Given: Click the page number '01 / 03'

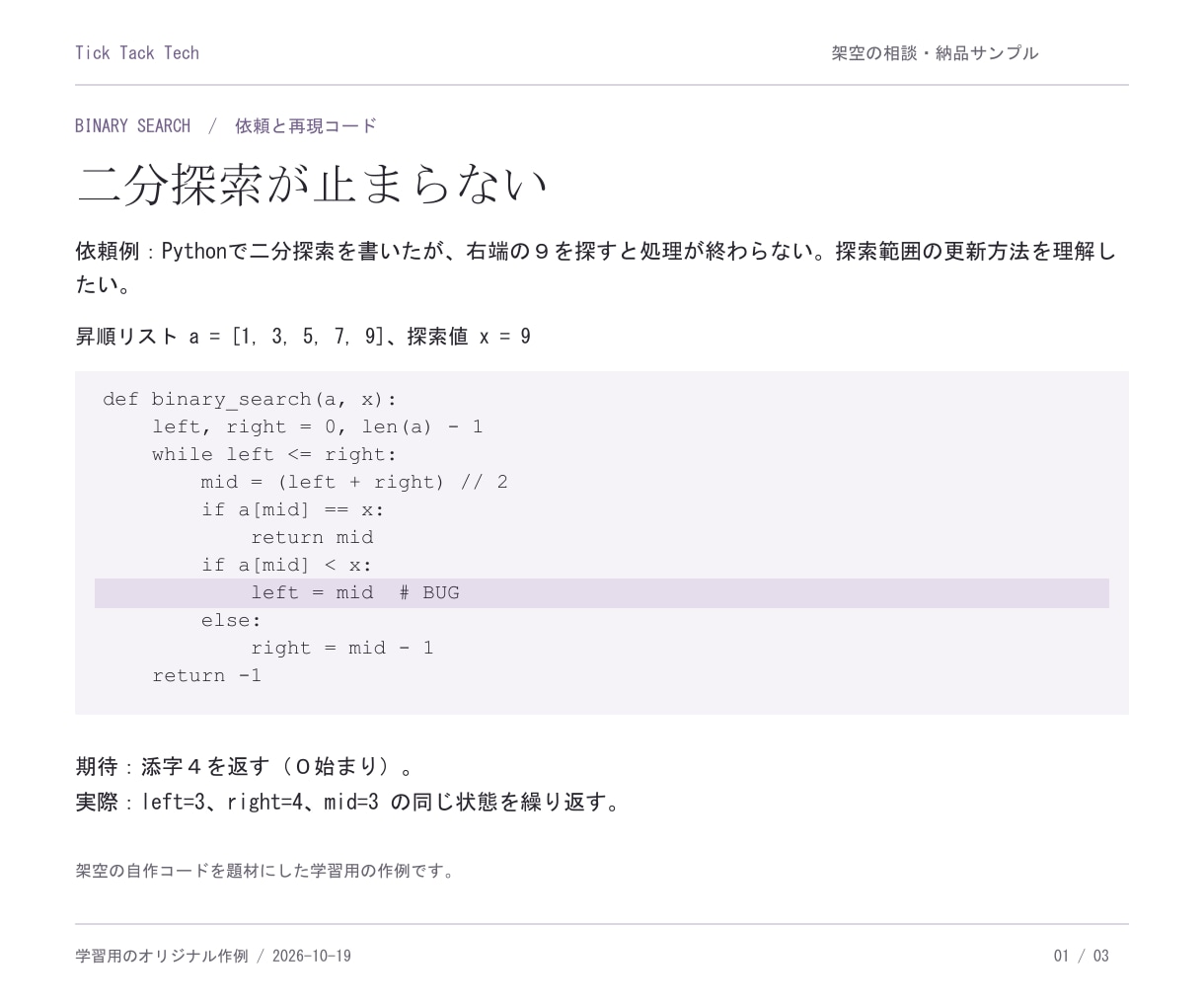Looking at the screenshot, I should click(x=1081, y=956).
